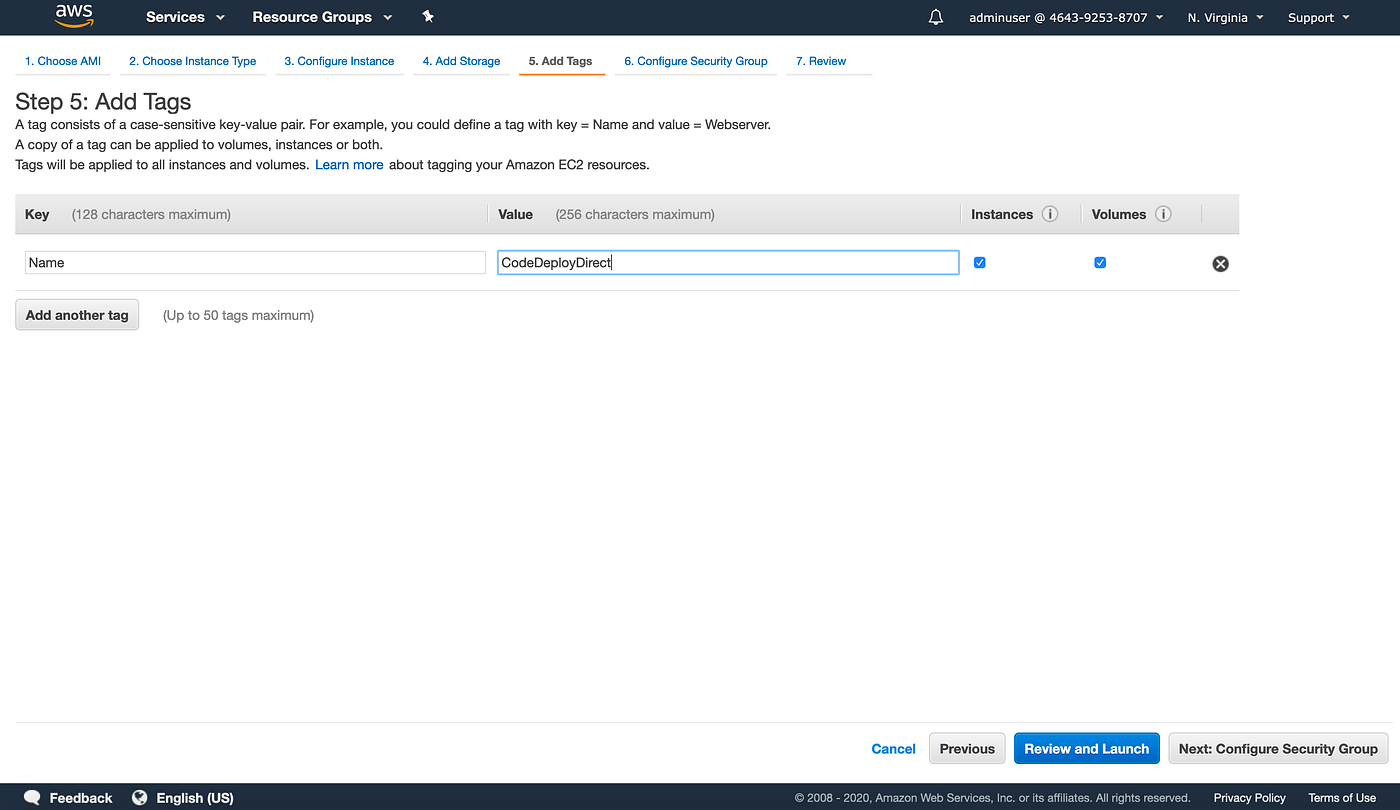
Task: Uncheck the Volumes checkbox
Action: pos(1100,262)
